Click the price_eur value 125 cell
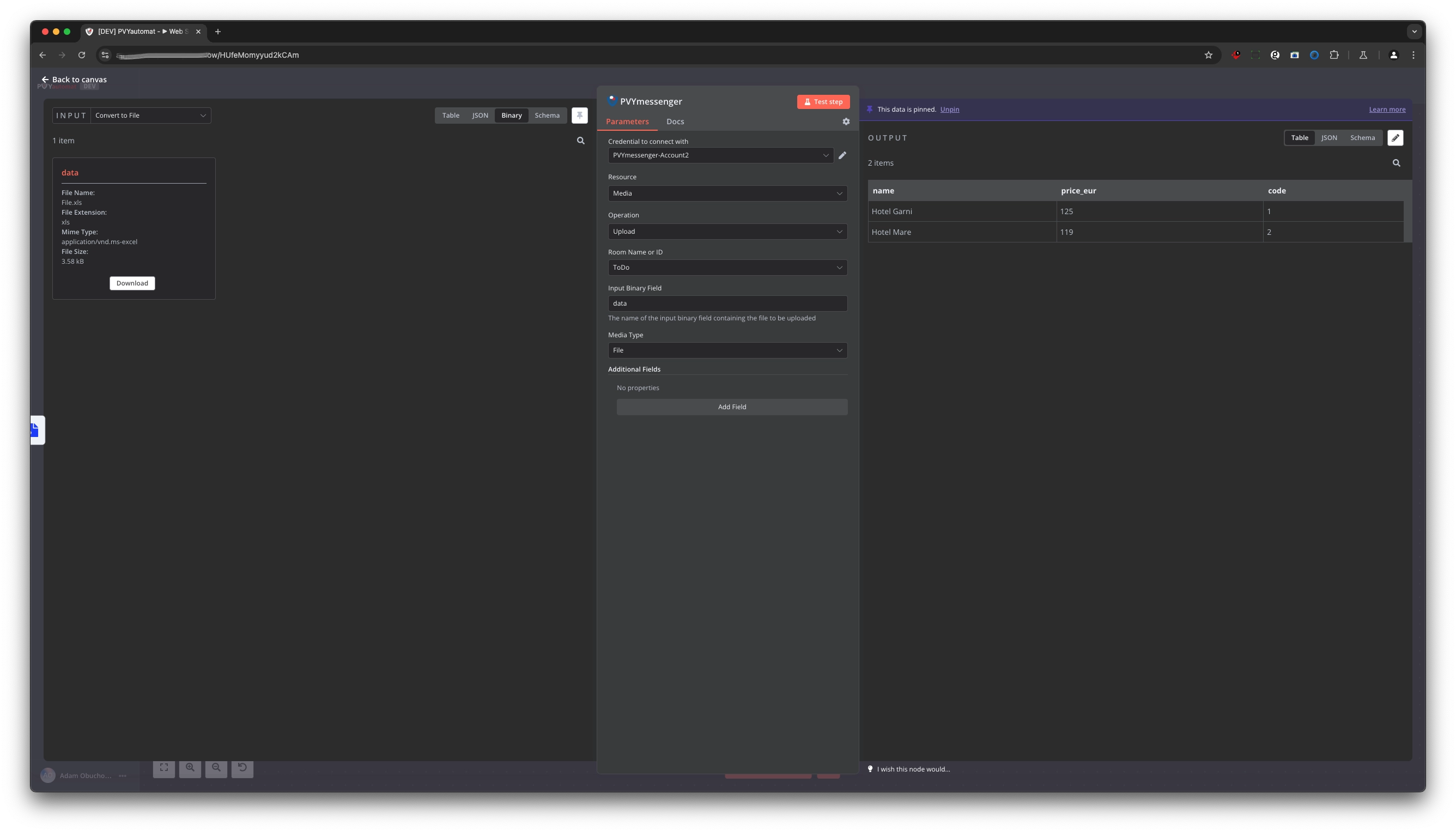Image resolution: width=1456 pixels, height=832 pixels. point(1160,211)
